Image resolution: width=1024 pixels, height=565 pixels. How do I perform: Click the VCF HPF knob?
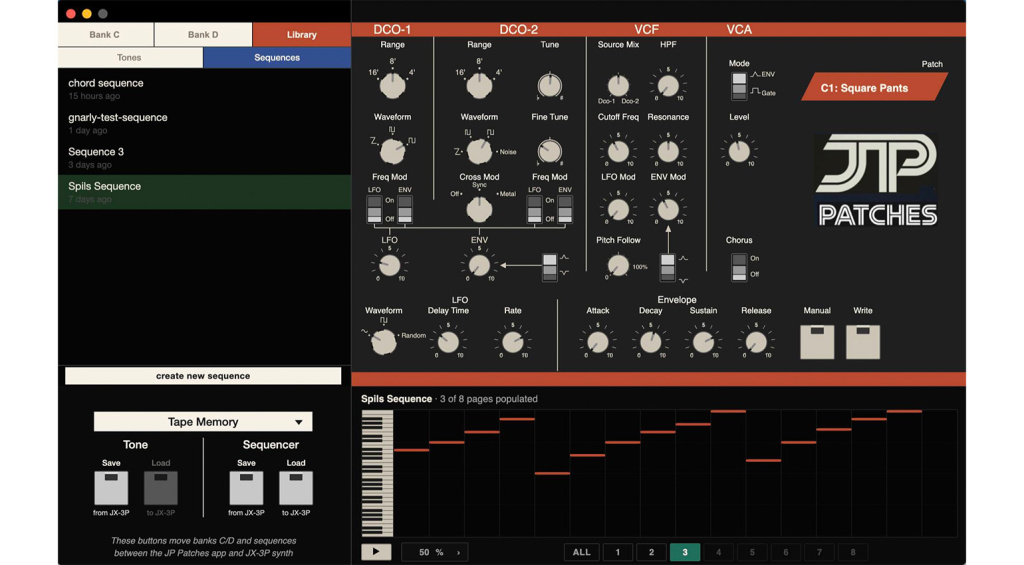[x=667, y=86]
